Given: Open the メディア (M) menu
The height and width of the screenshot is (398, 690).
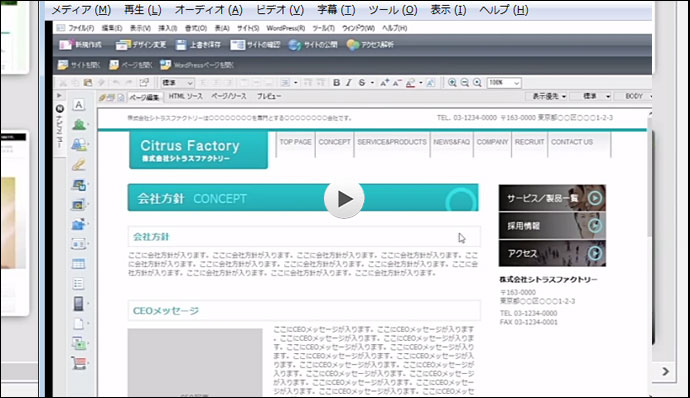Looking at the screenshot, I should pyautogui.click(x=81, y=10).
